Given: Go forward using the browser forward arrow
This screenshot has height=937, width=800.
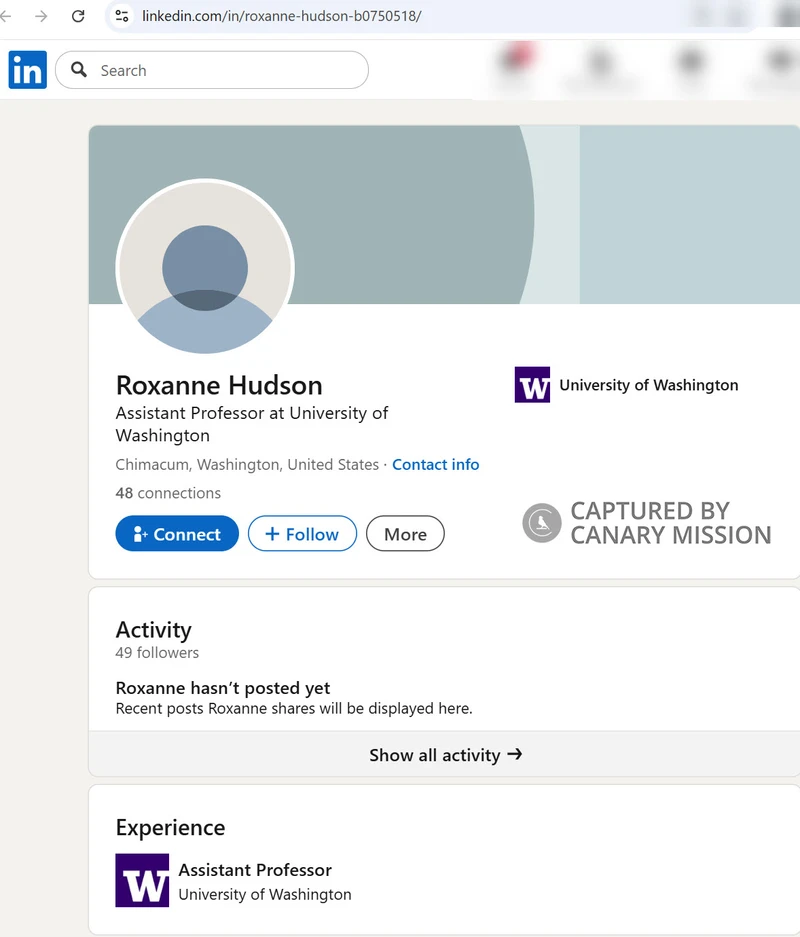Looking at the screenshot, I should click(x=41, y=16).
